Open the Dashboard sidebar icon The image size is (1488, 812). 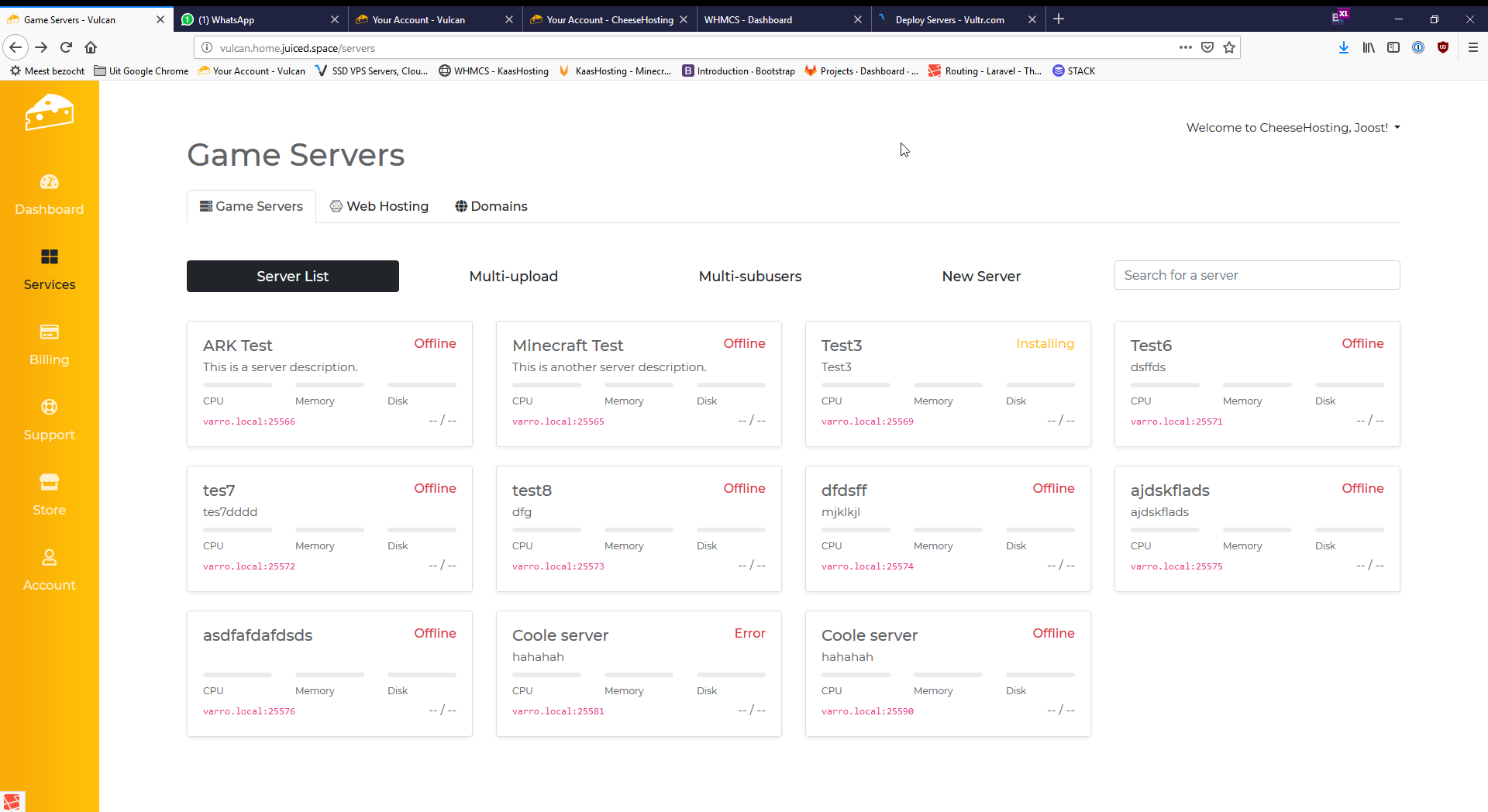49,182
